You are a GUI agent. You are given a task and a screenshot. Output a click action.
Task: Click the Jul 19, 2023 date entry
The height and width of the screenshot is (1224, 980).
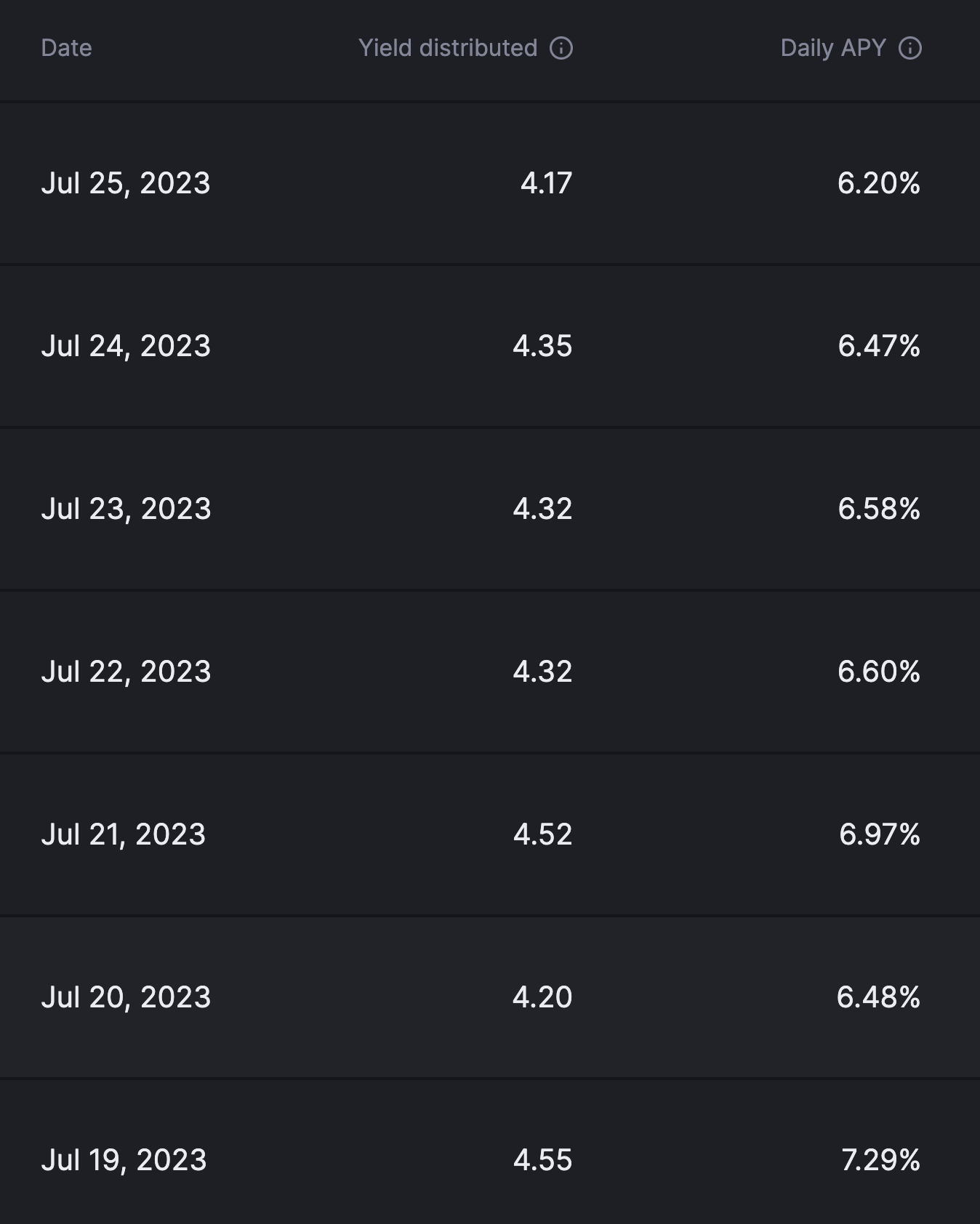pos(125,1160)
